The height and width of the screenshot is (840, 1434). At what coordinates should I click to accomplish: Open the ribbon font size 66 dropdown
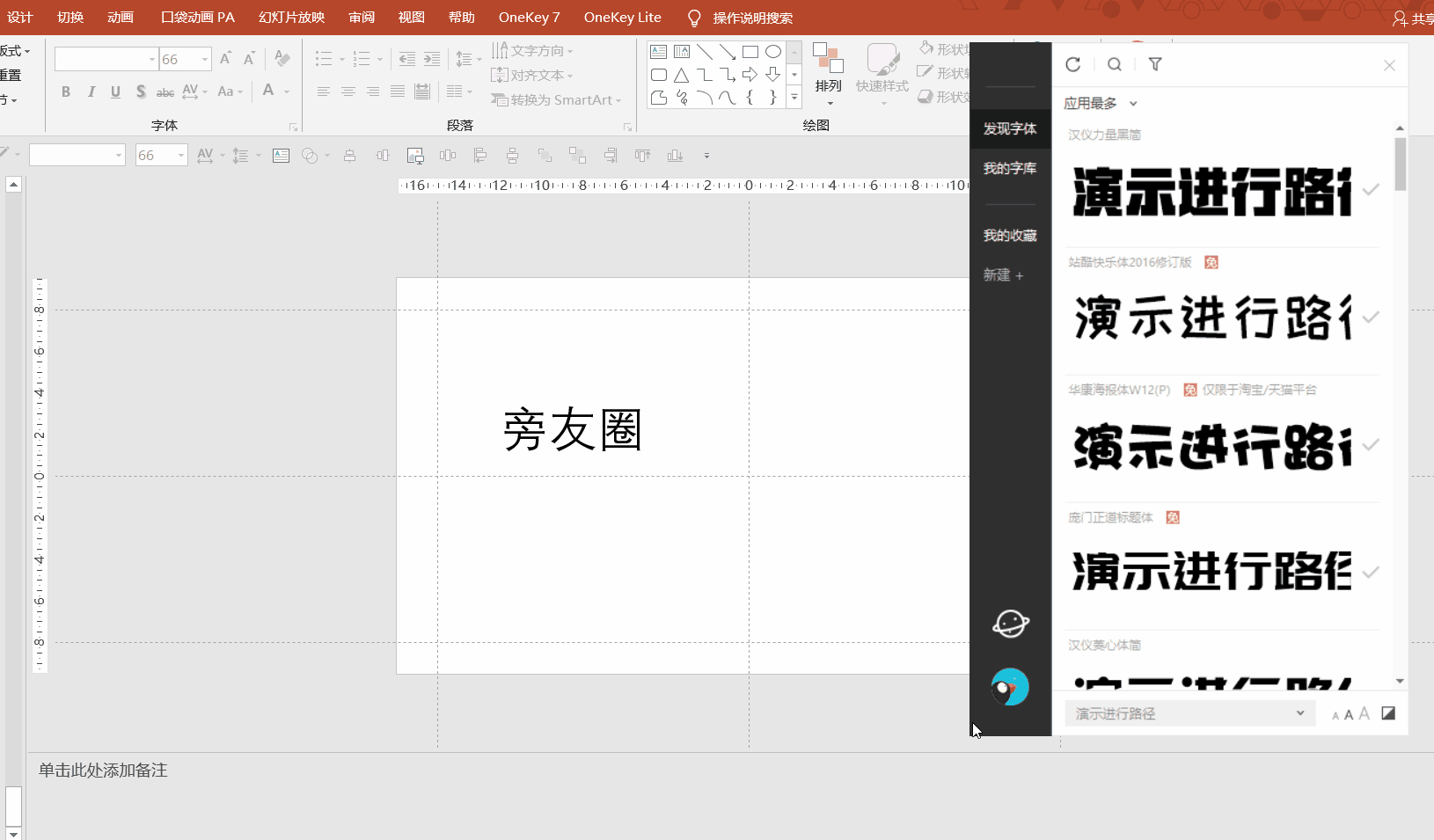(x=205, y=60)
